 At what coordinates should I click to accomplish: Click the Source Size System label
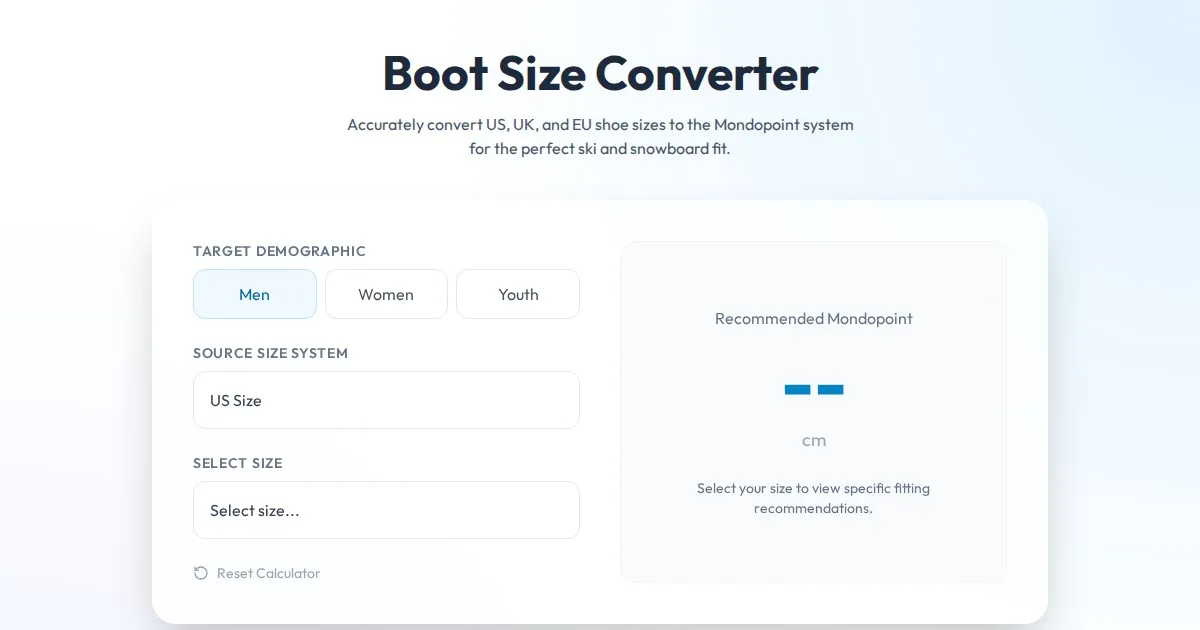coord(270,353)
